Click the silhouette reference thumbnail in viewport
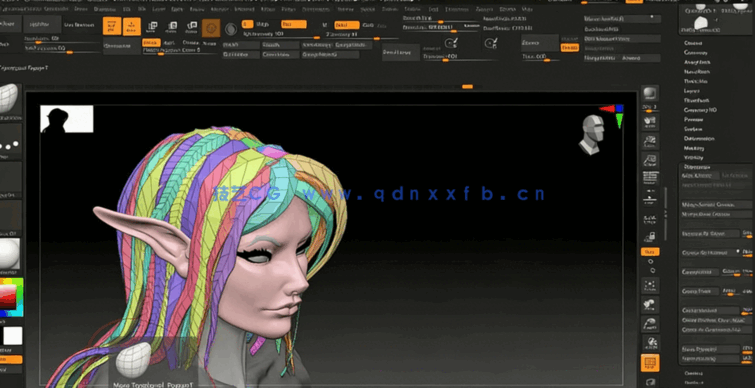The image size is (755, 388). pos(66,119)
